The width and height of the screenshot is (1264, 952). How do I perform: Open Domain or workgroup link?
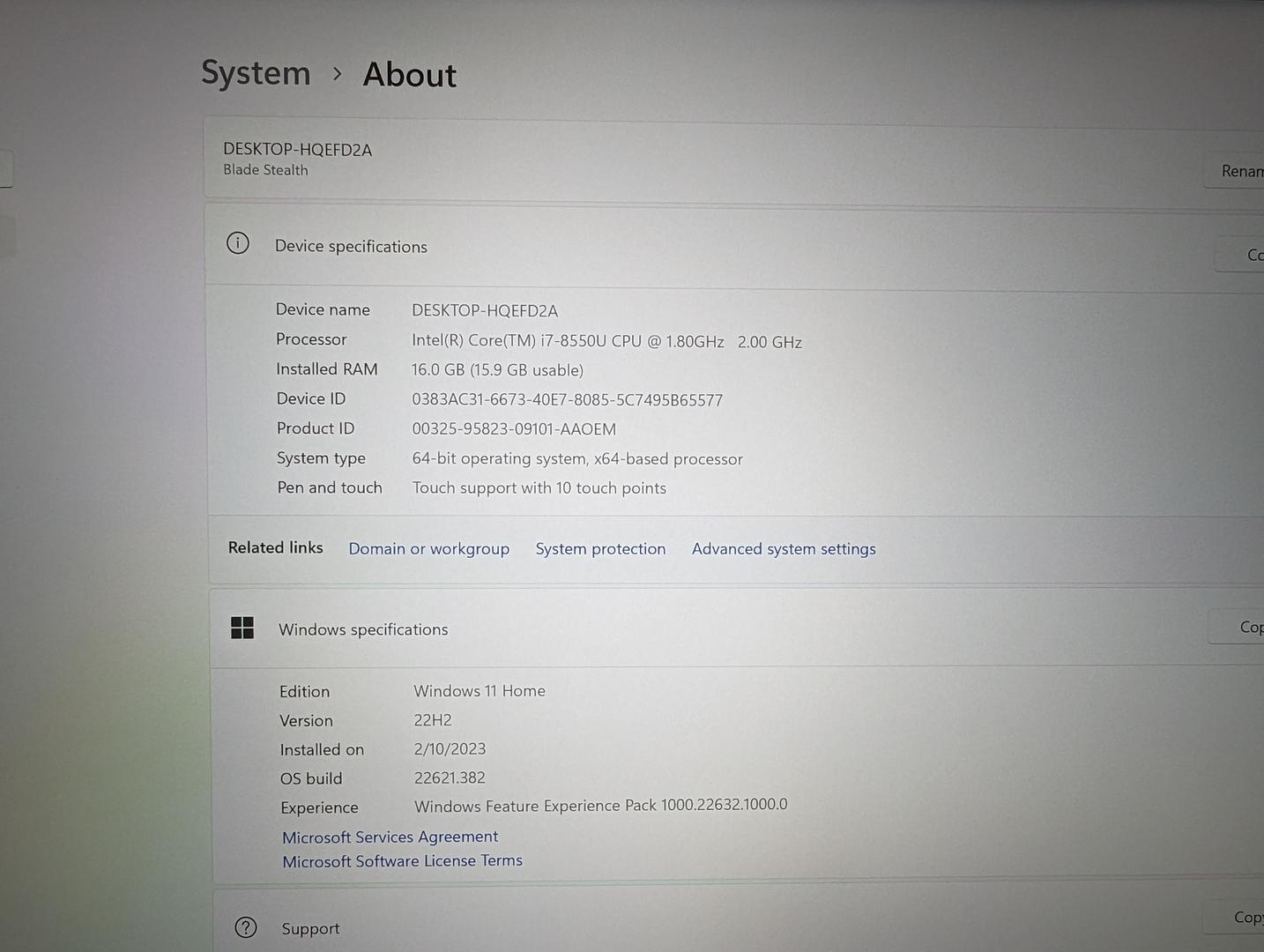pyautogui.click(x=428, y=548)
